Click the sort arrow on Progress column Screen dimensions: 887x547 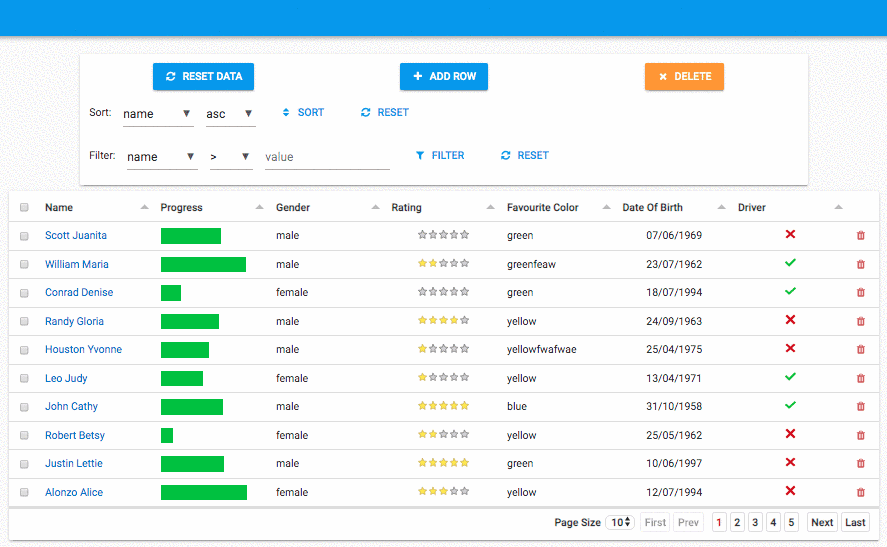point(259,207)
